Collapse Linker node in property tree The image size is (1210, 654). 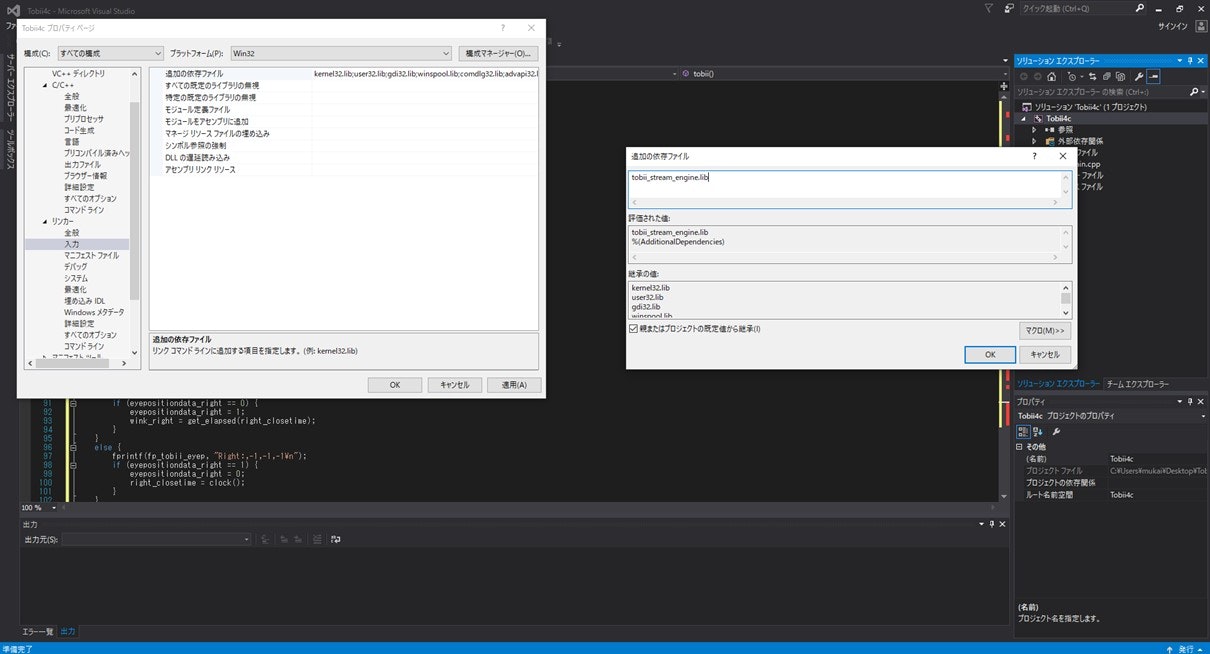click(x=45, y=221)
